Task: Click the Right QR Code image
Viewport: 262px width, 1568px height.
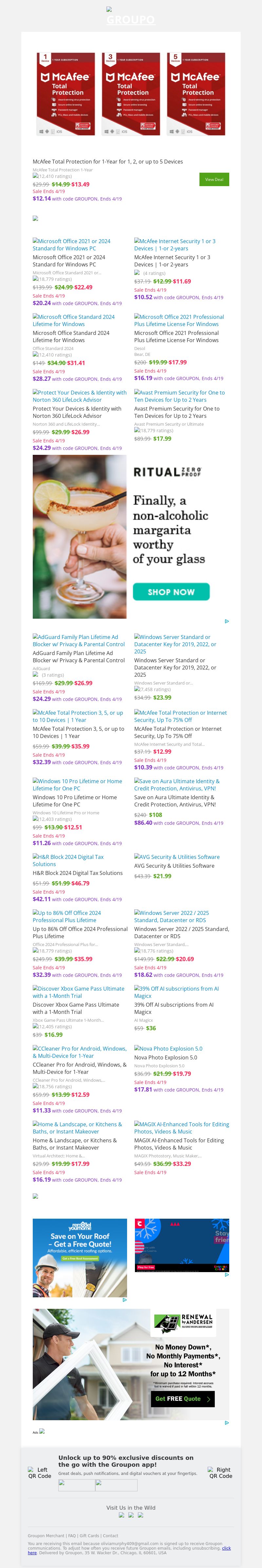Action: 221,1472
